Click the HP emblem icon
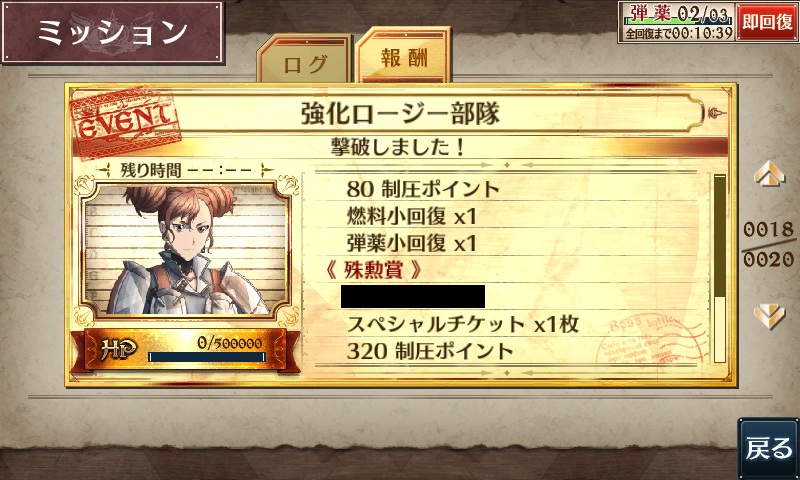This screenshot has height=480, width=800. pos(118,349)
